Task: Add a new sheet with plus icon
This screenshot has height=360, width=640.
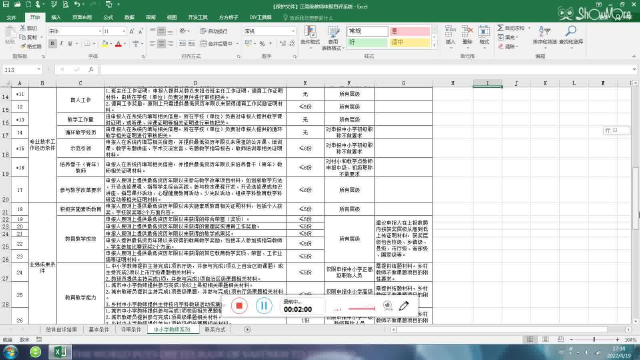Action: coord(247,329)
